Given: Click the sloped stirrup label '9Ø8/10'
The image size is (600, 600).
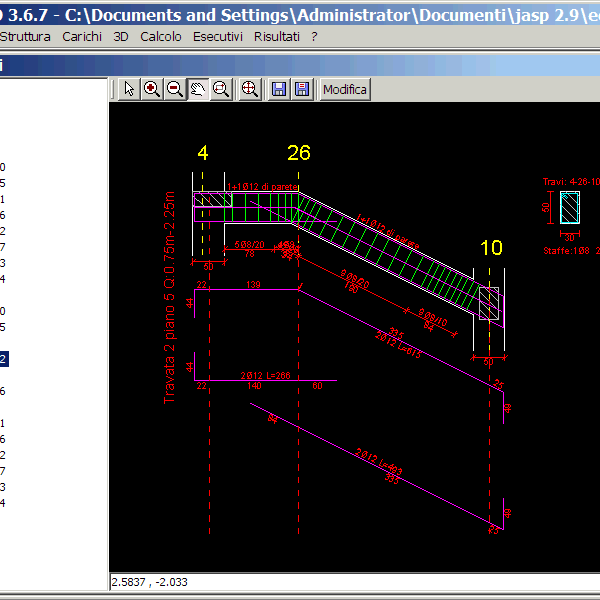Looking at the screenshot, I should (432, 317).
